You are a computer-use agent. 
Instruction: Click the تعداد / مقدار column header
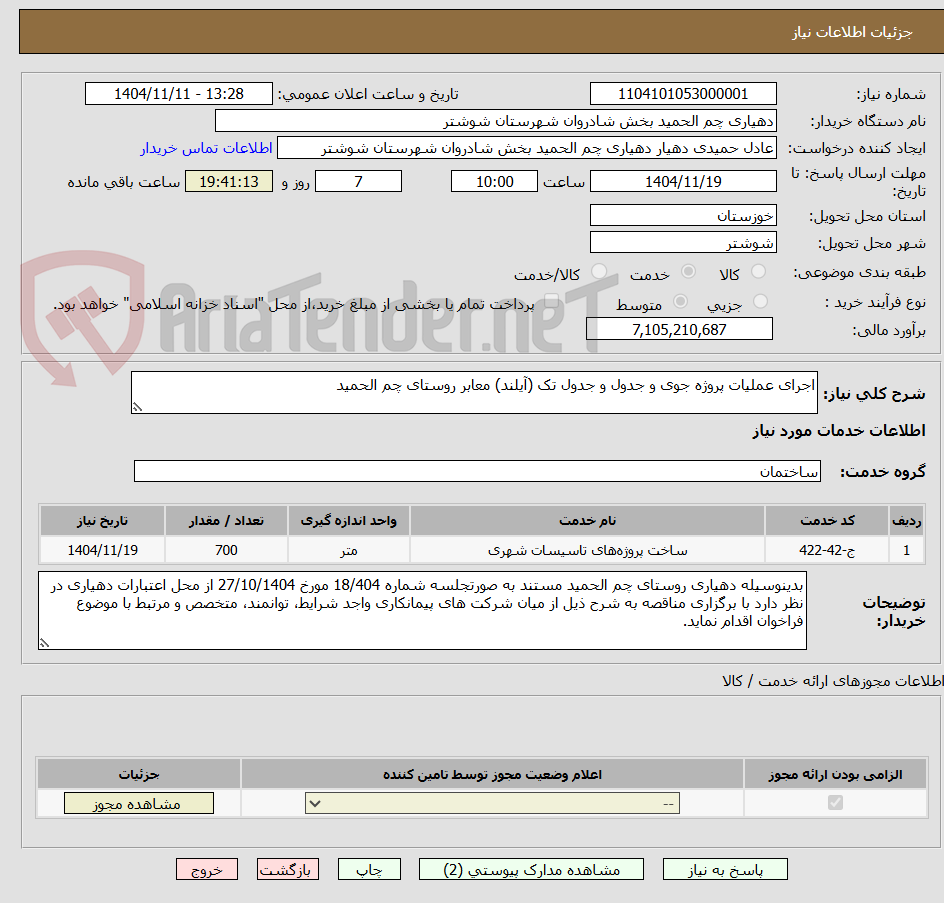tap(226, 521)
